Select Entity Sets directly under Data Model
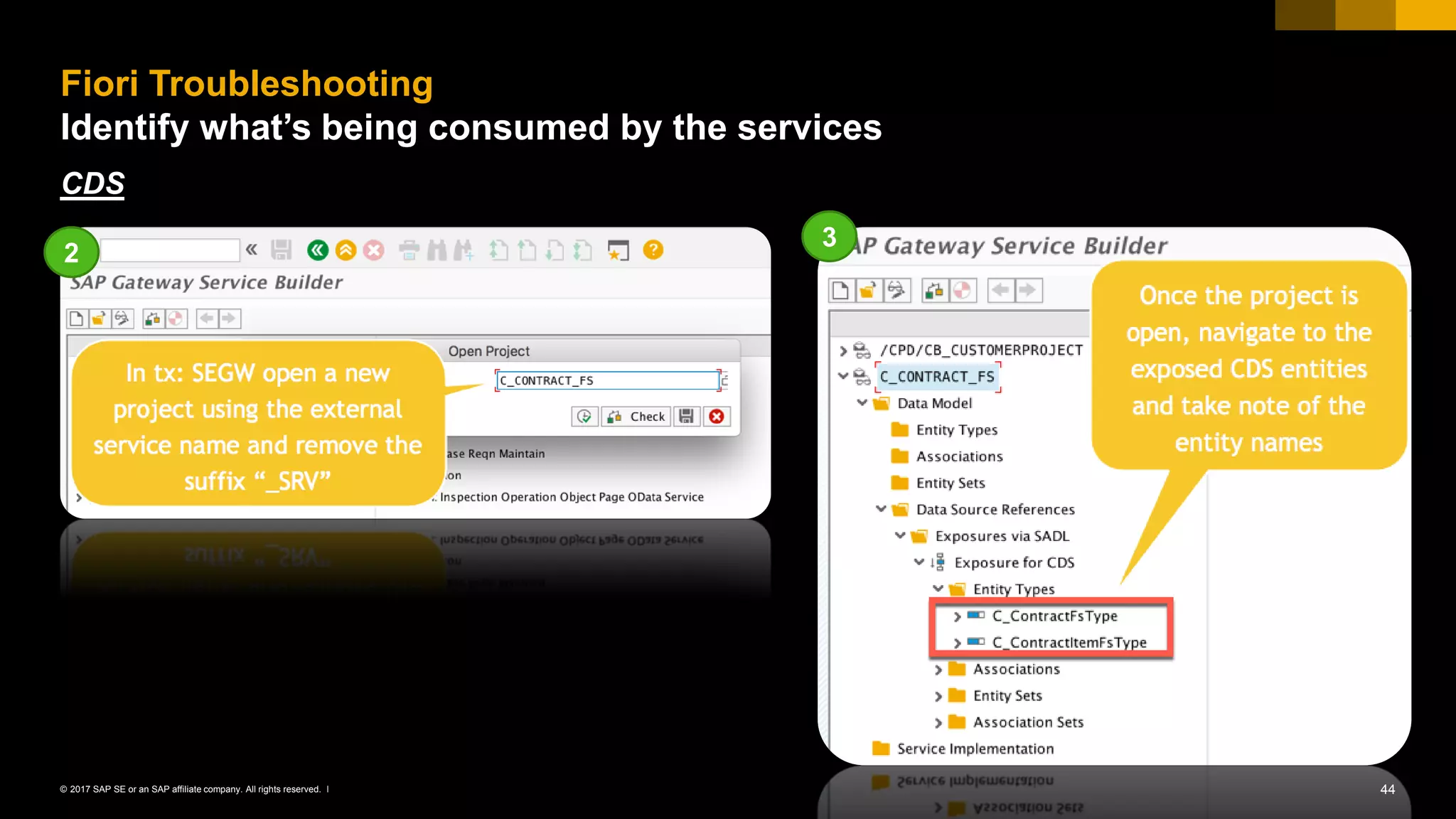The height and width of the screenshot is (819, 1456). coord(951,483)
